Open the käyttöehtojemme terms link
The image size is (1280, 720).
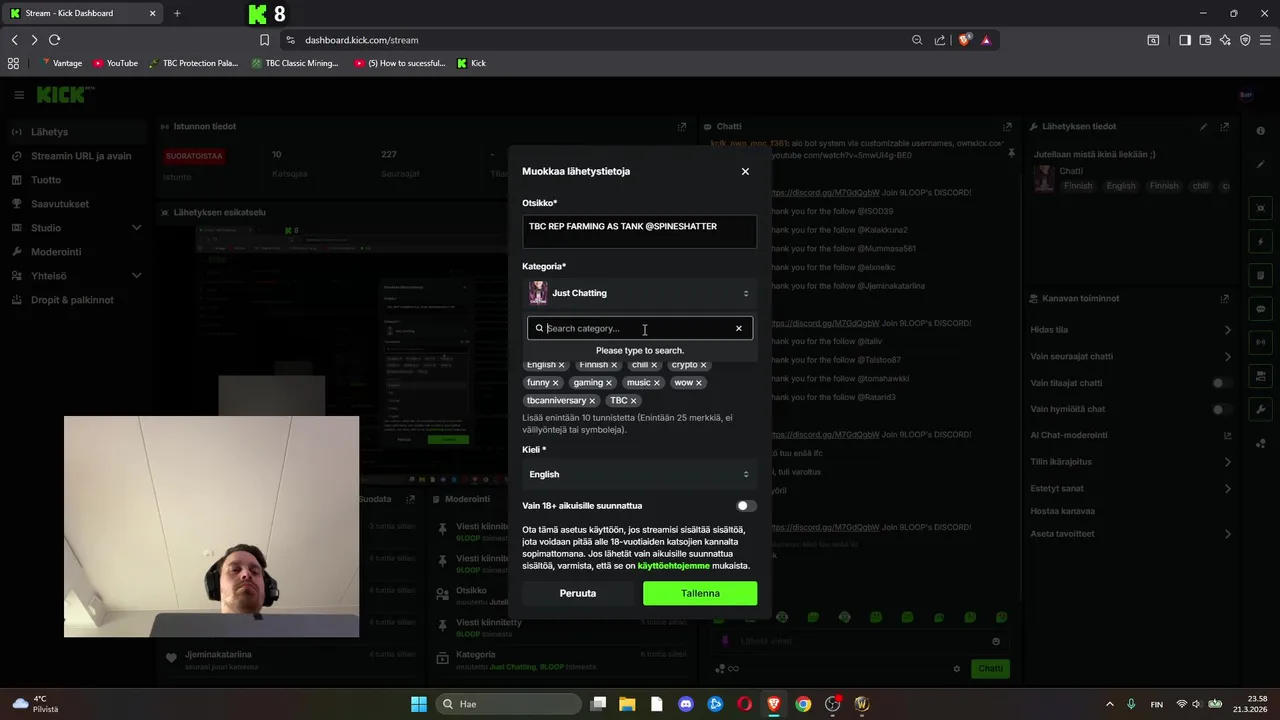coord(673,566)
